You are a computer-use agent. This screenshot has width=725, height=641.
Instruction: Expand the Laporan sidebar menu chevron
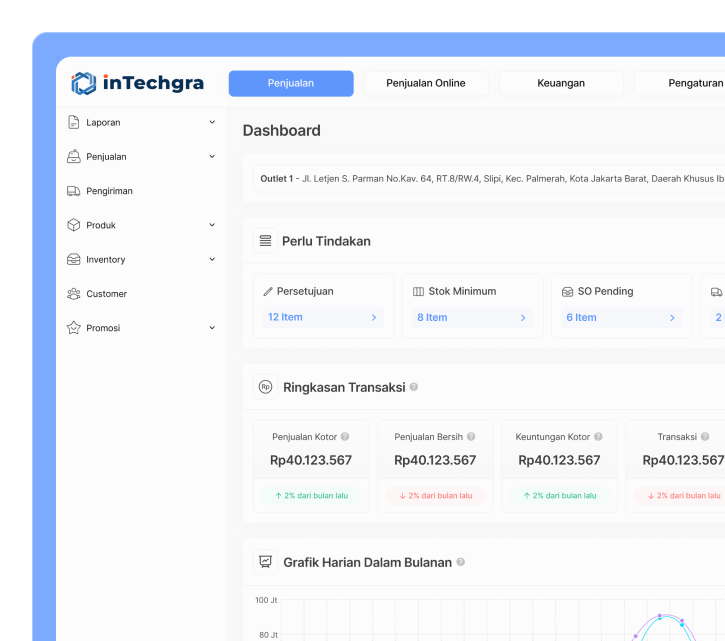pyautogui.click(x=212, y=122)
